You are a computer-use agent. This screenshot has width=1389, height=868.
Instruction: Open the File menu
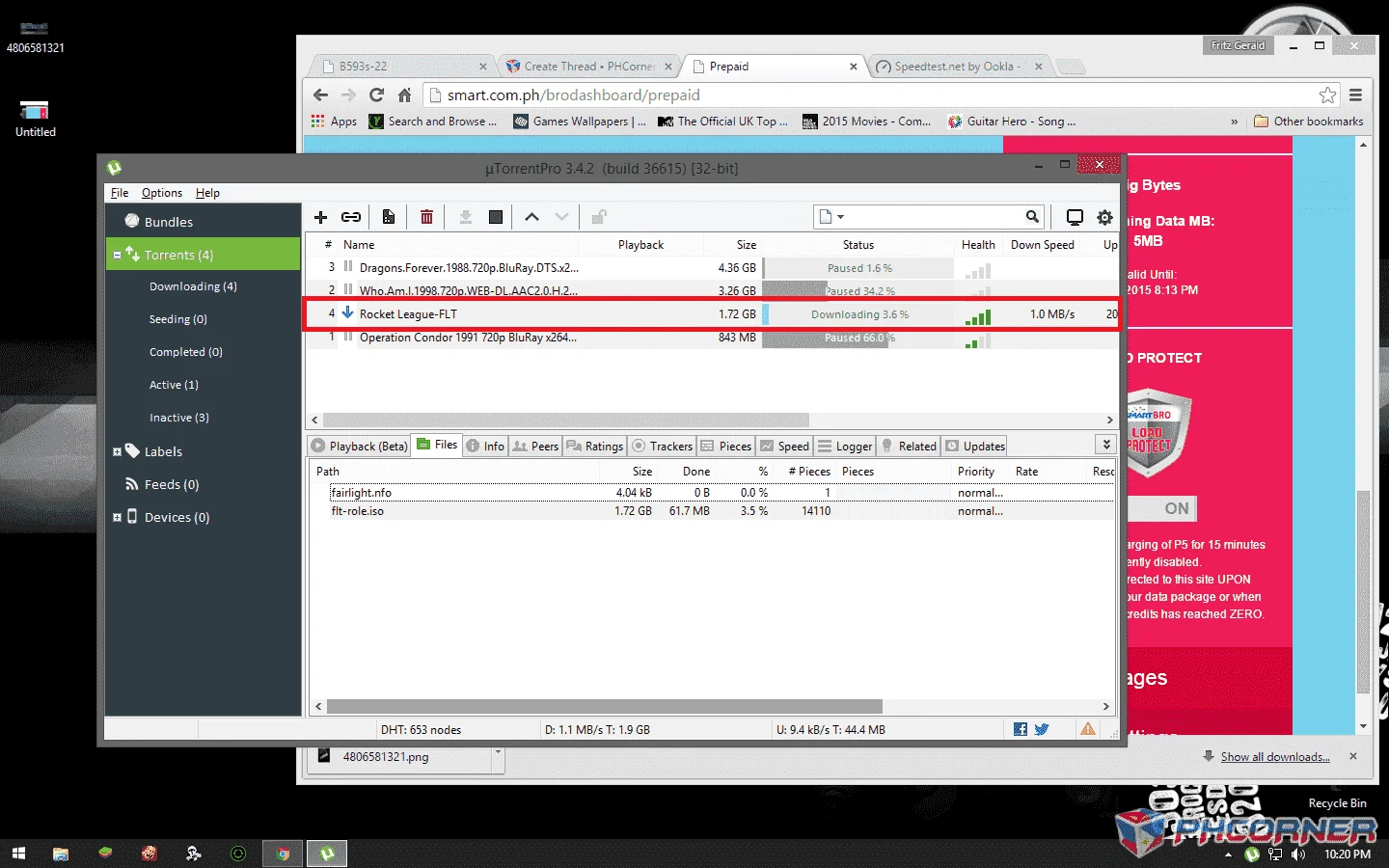(120, 193)
